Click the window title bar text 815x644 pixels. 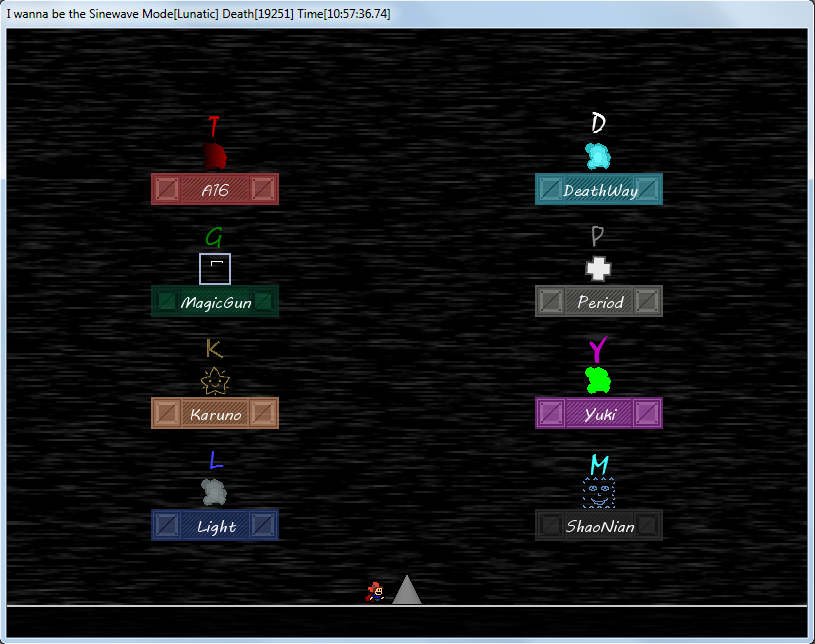click(x=198, y=14)
